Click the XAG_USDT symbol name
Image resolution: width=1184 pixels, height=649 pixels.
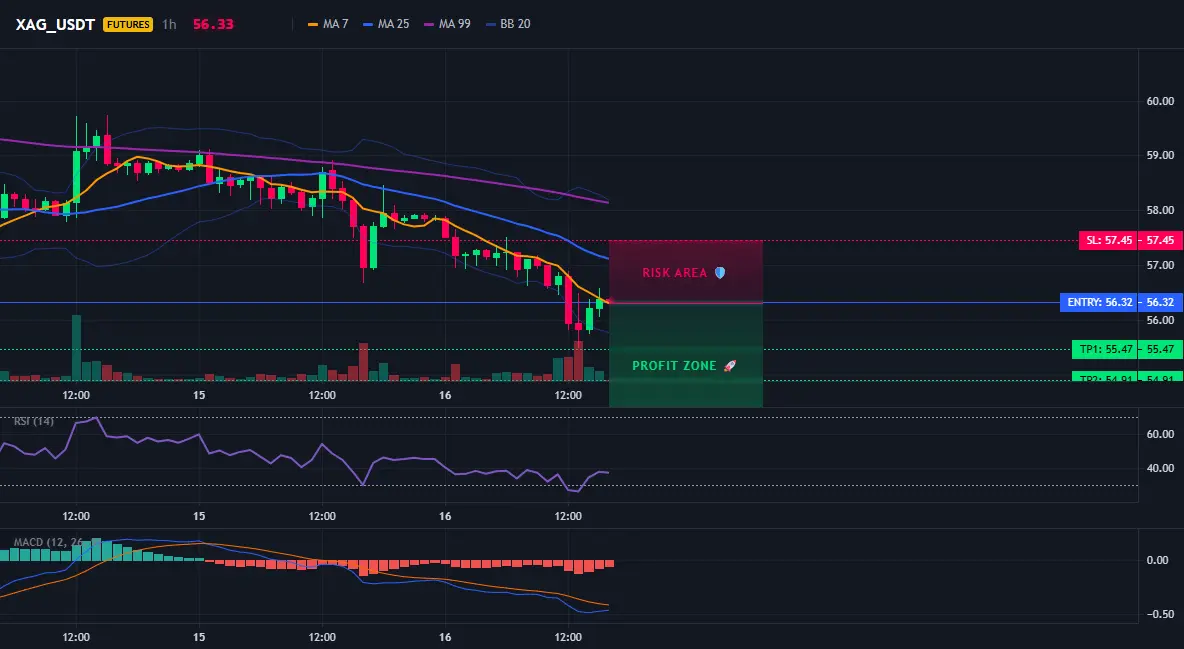pyautogui.click(x=55, y=24)
